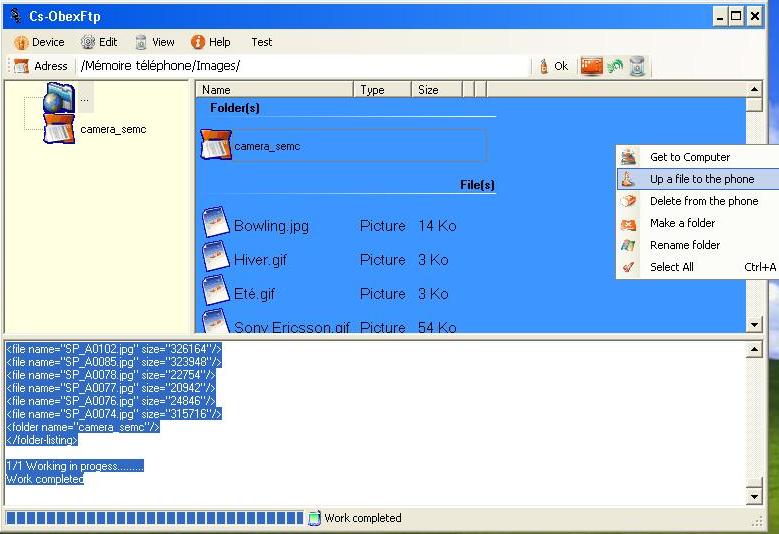779x534 pixels.
Task: Click the blue progress bar in status bar
Action: click(x=154, y=518)
